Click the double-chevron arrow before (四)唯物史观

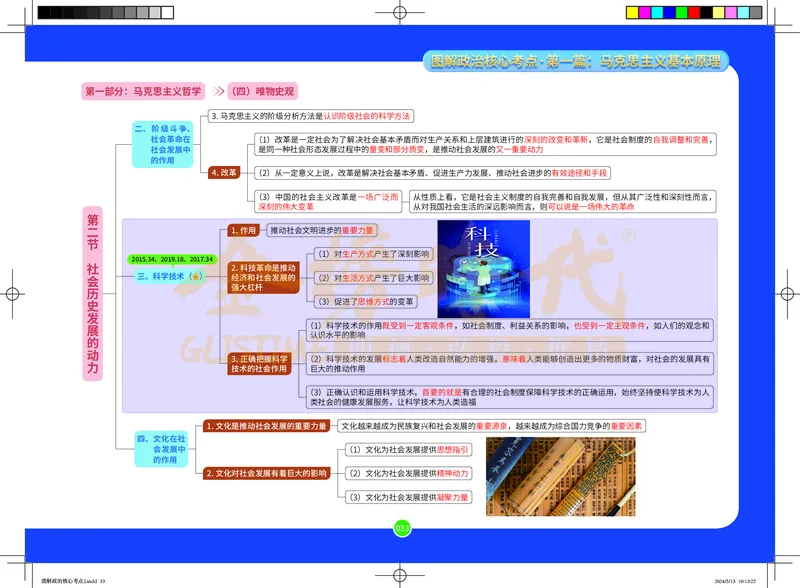tap(217, 91)
